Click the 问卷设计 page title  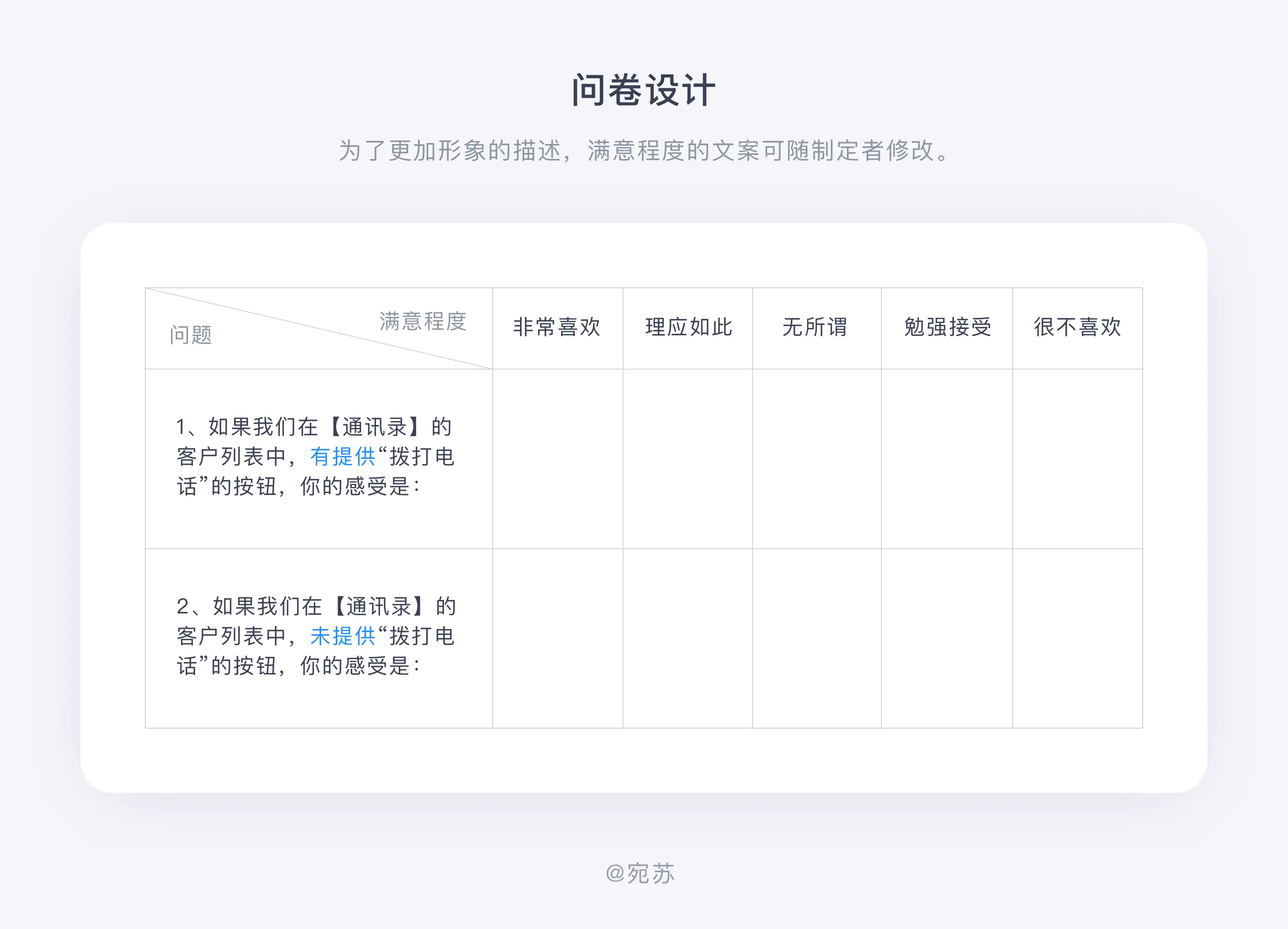pos(643,90)
